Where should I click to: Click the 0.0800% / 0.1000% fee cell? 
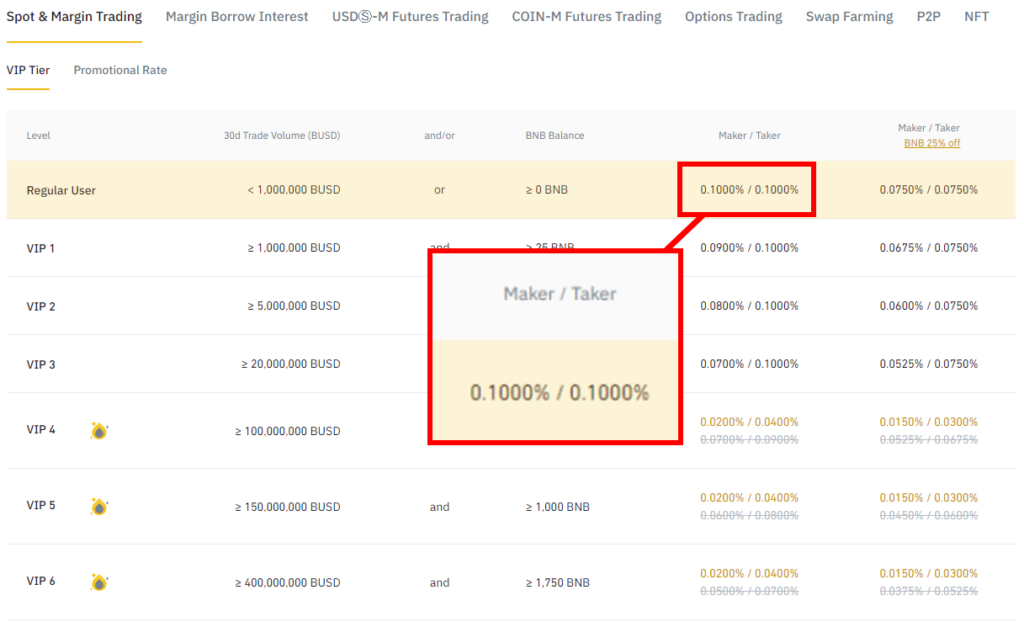click(x=749, y=306)
